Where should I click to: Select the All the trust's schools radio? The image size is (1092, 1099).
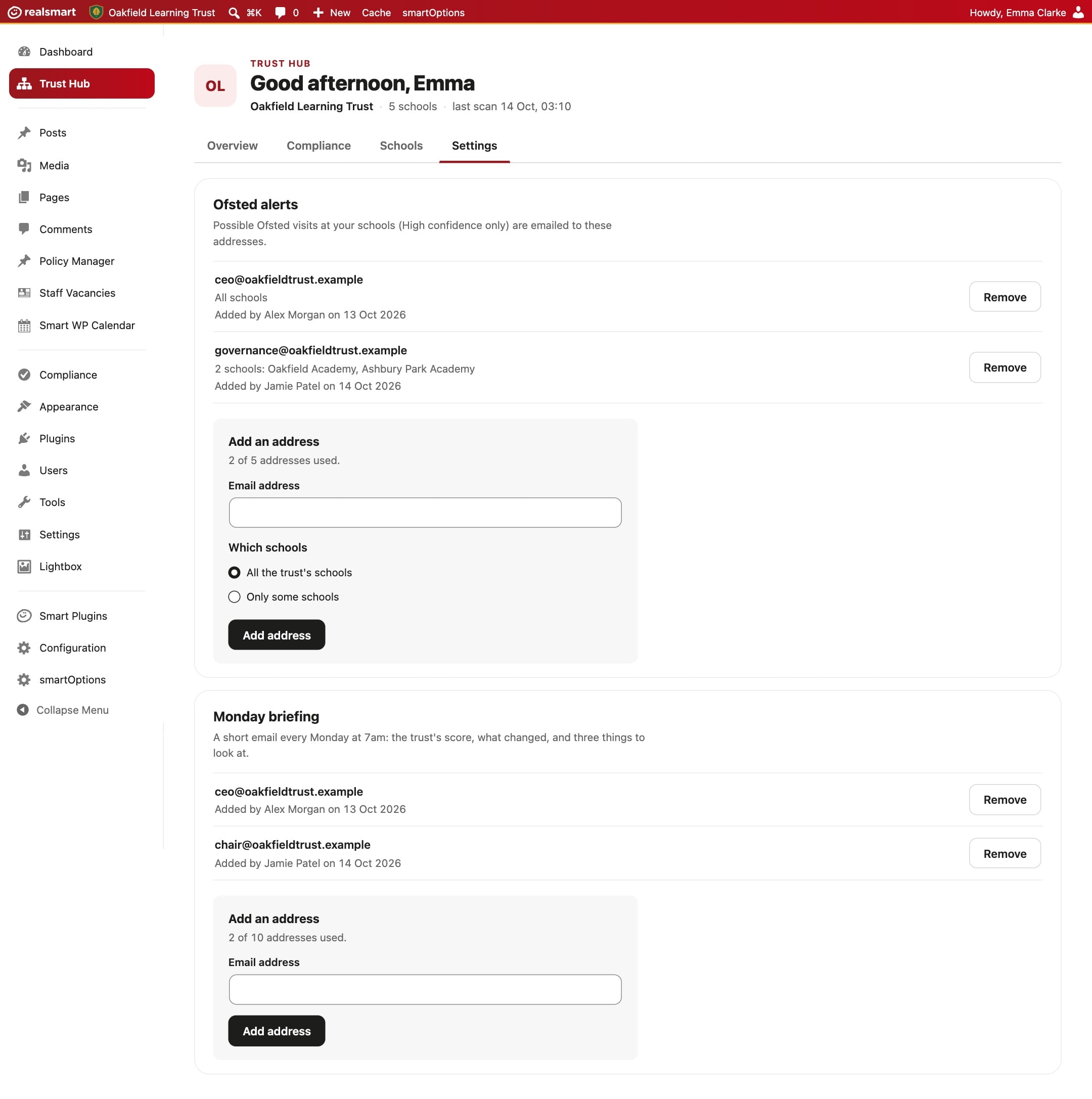tap(235, 573)
